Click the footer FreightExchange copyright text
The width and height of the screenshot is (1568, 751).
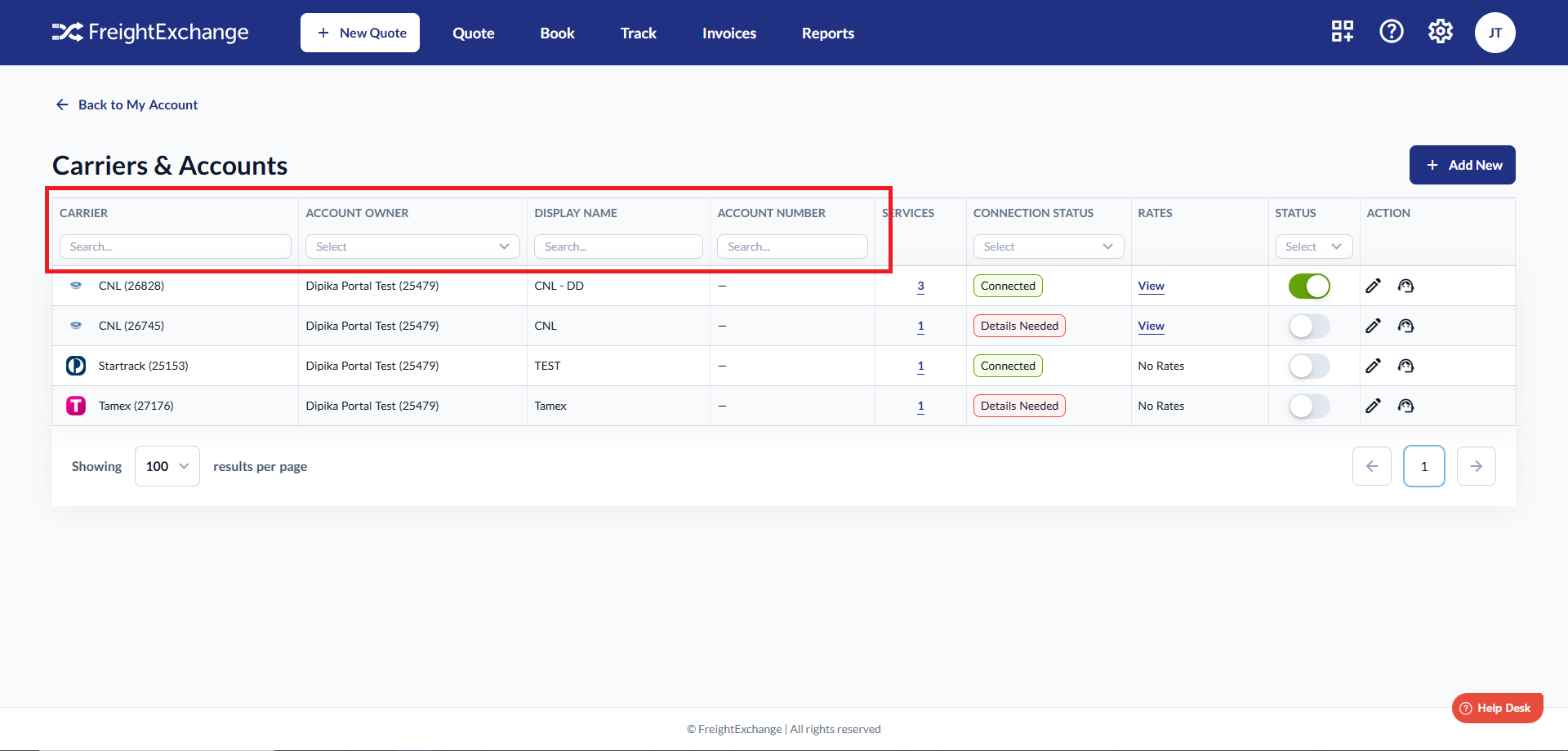[x=784, y=729]
